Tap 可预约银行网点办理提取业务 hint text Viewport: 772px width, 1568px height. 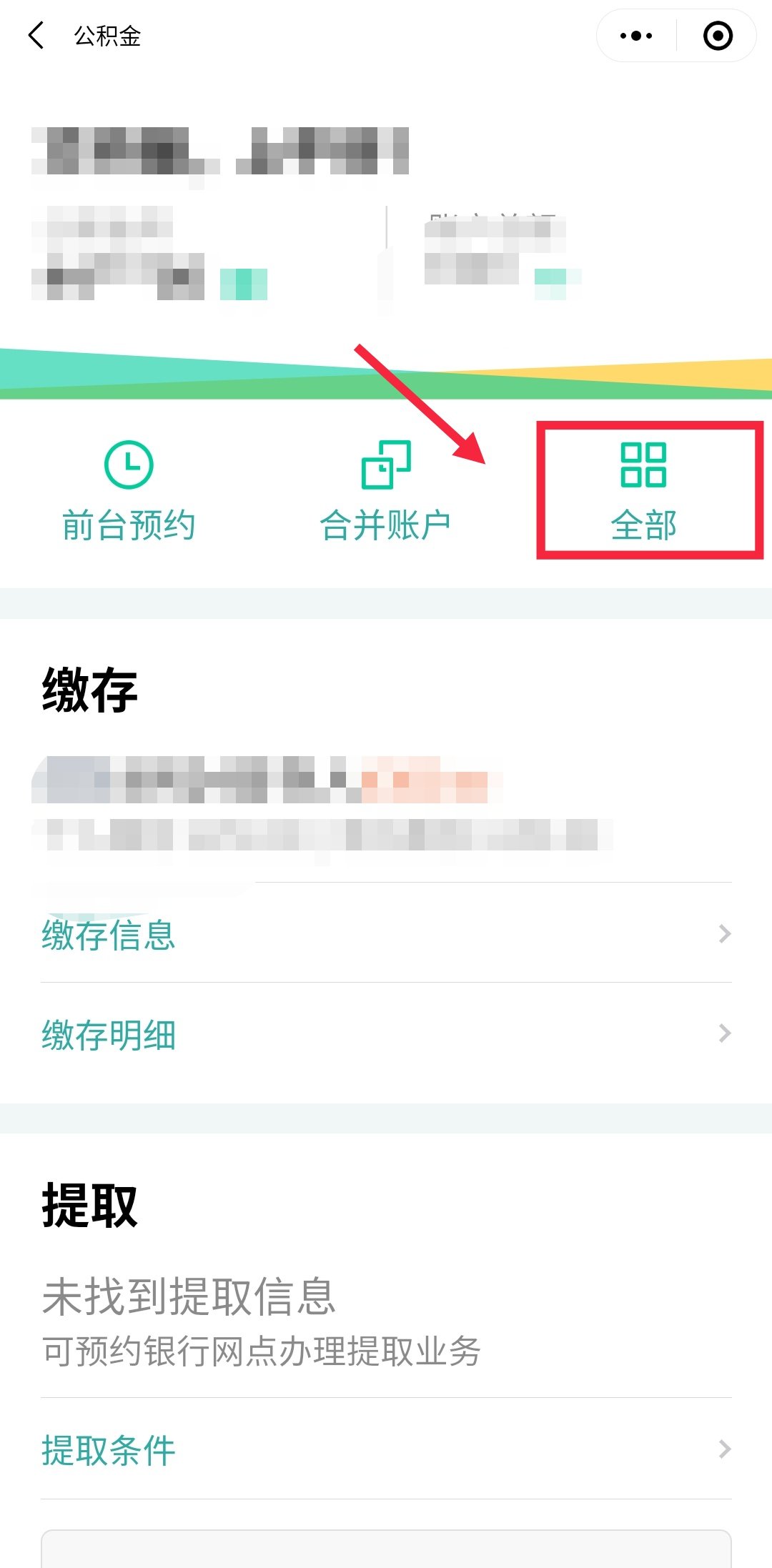(262, 1351)
